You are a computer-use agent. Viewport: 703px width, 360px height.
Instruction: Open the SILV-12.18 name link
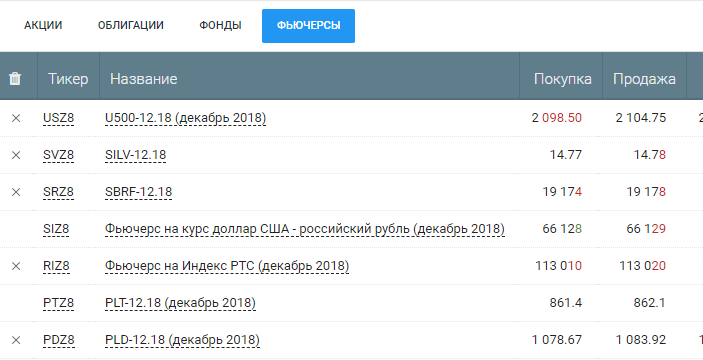point(135,155)
